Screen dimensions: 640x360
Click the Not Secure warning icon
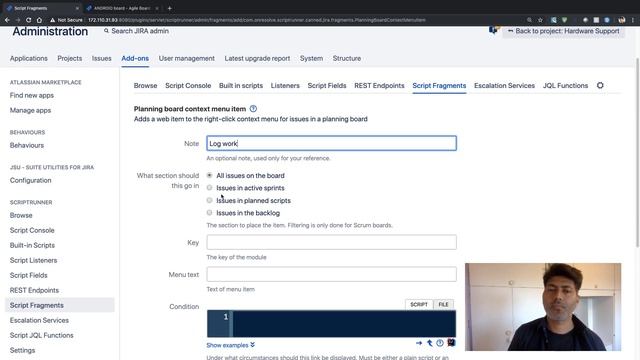click(52, 20)
